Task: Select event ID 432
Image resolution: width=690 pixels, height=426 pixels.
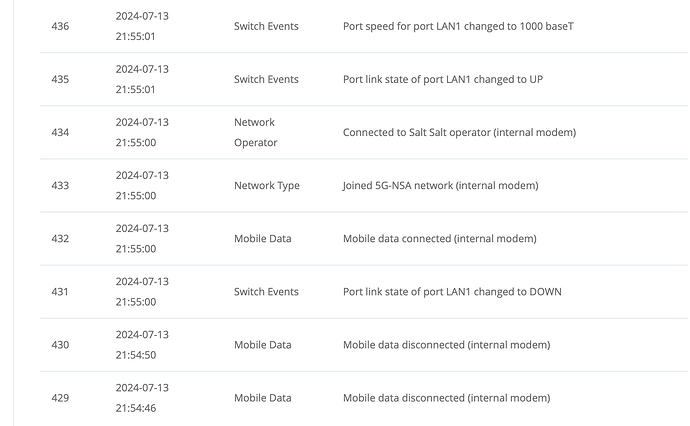Action: [x=60, y=239]
